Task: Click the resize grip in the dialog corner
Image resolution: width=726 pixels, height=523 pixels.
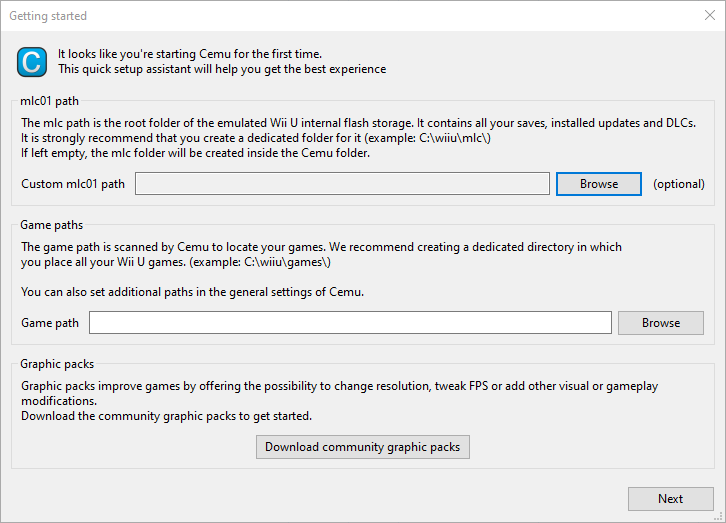Action: [x=719, y=516]
